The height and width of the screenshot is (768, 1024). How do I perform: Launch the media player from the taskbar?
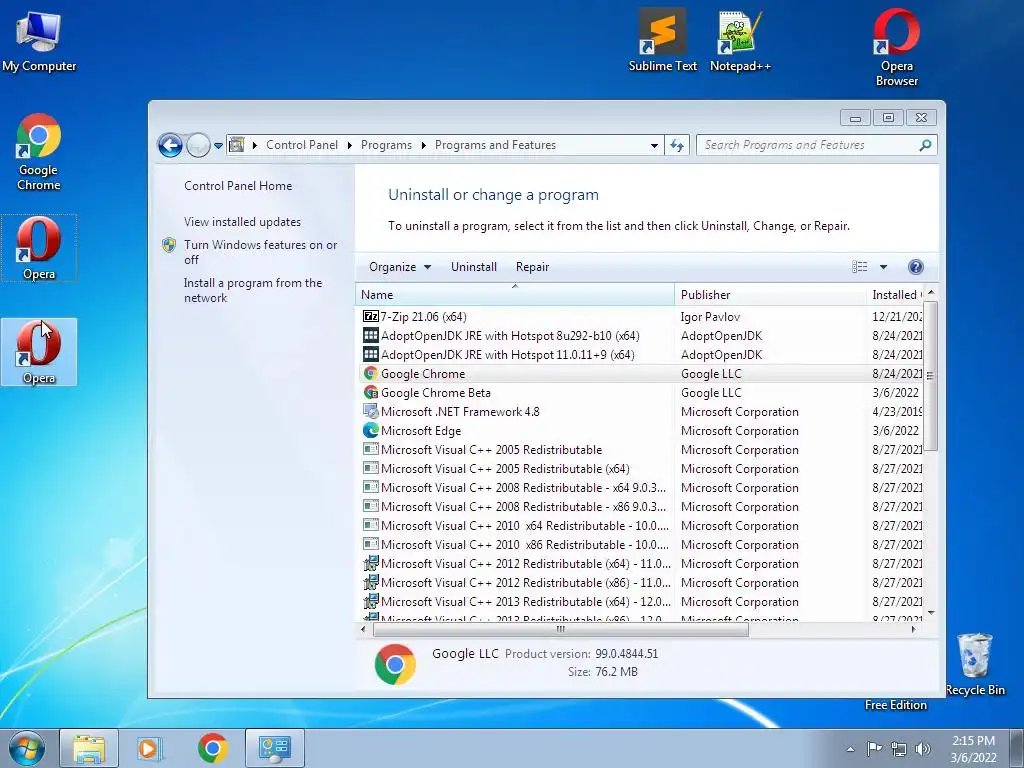149,748
